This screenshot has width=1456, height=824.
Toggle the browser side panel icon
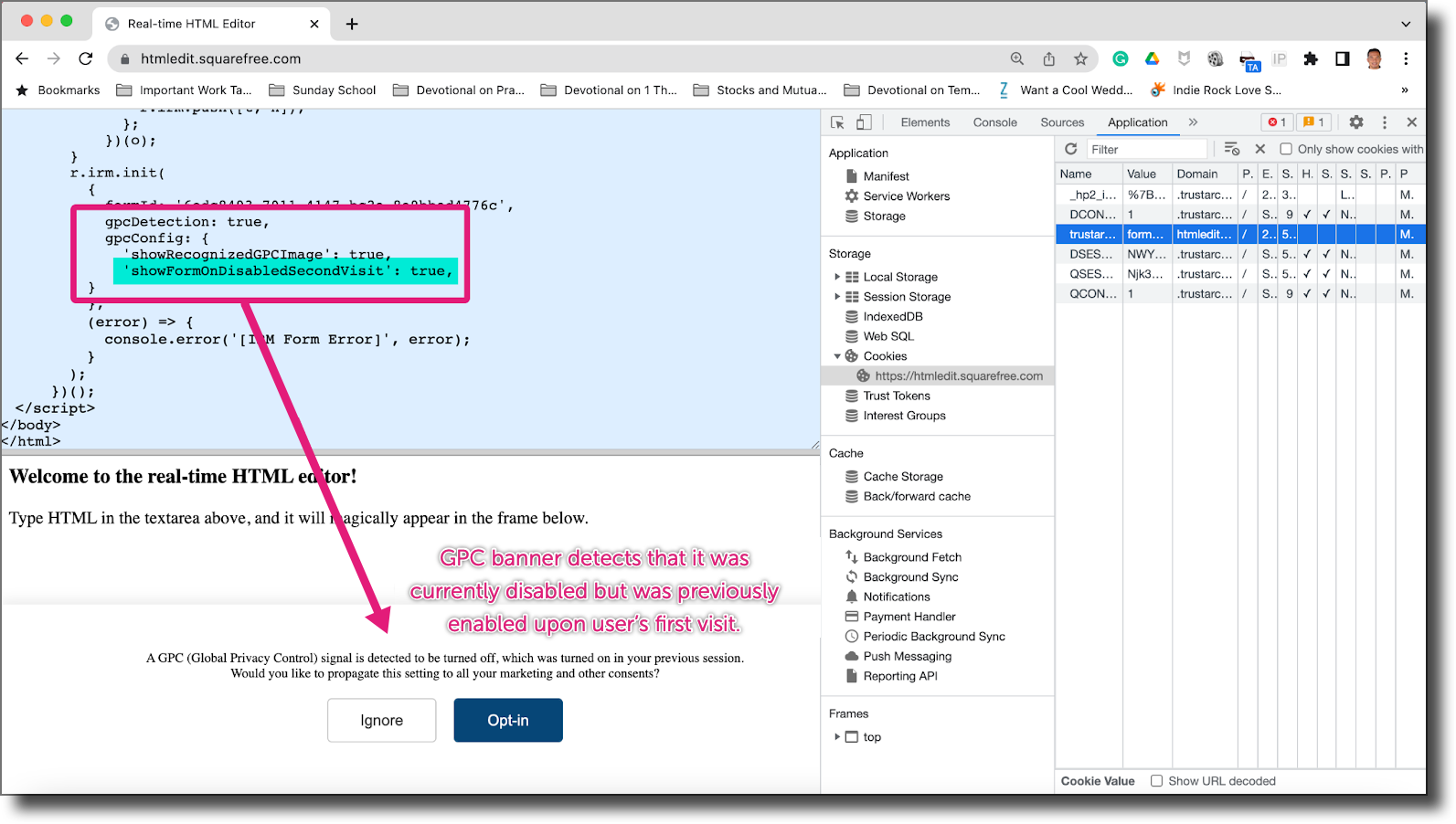click(1343, 58)
